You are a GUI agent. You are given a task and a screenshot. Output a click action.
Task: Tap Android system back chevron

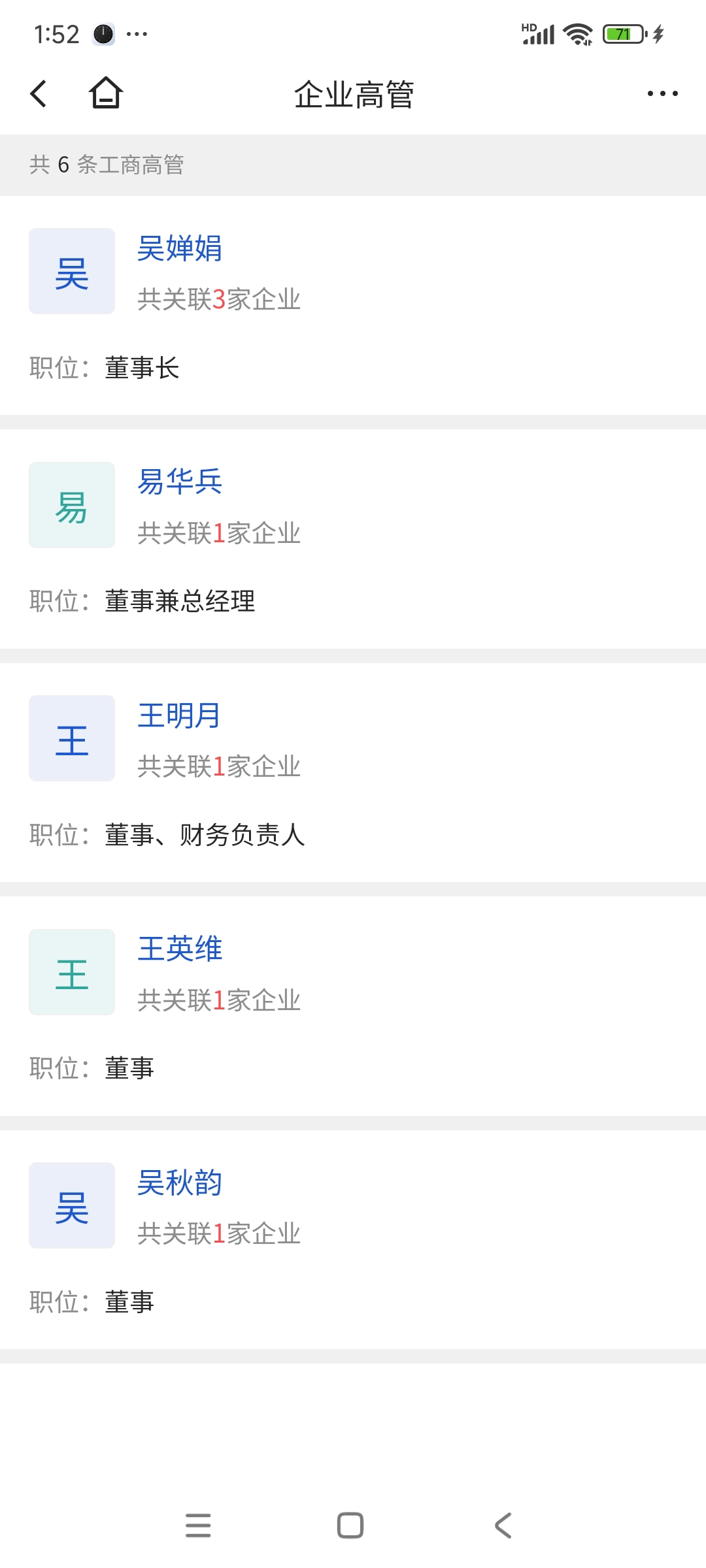[503, 1526]
